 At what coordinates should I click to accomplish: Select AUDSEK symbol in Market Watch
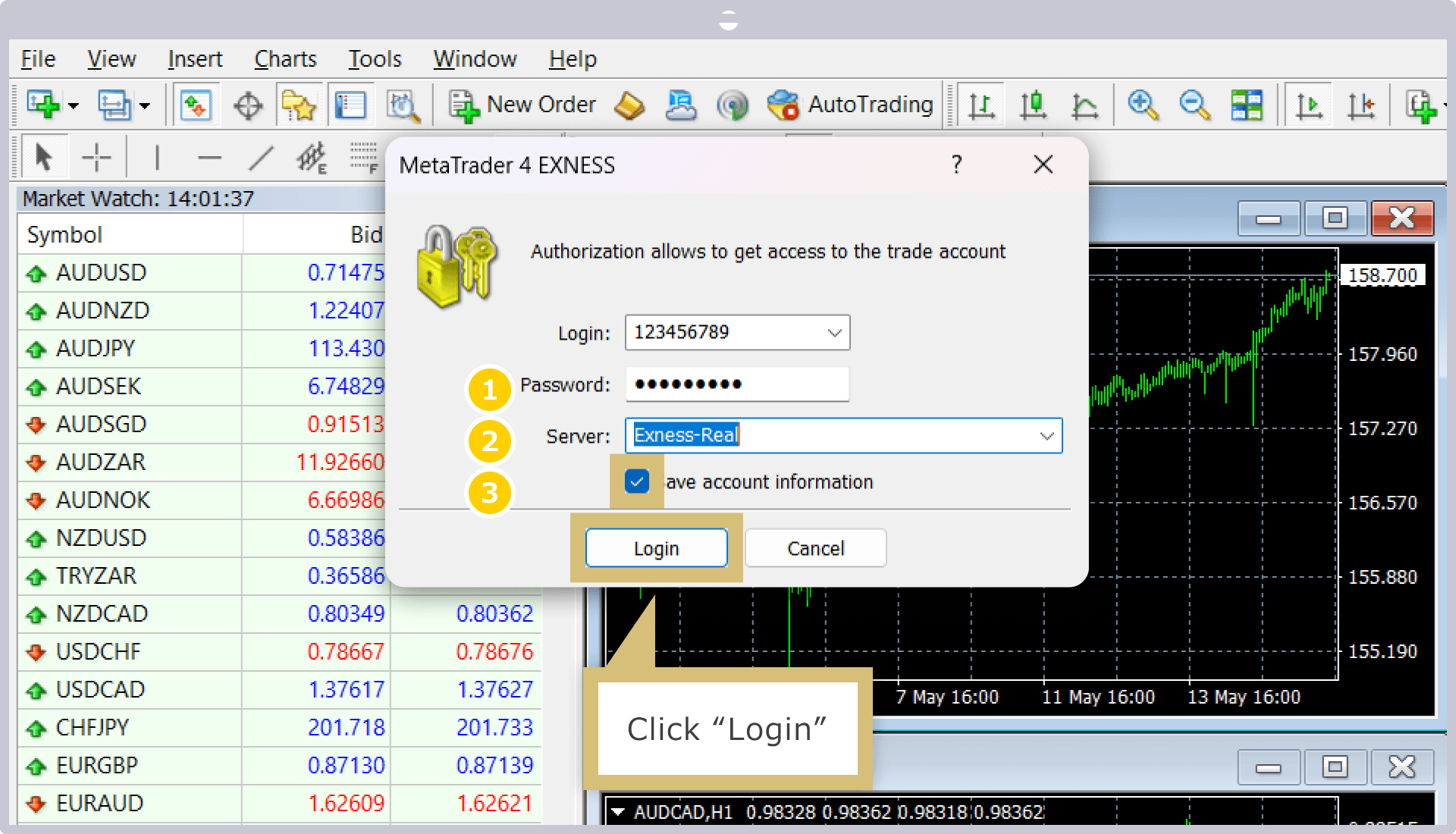click(99, 387)
